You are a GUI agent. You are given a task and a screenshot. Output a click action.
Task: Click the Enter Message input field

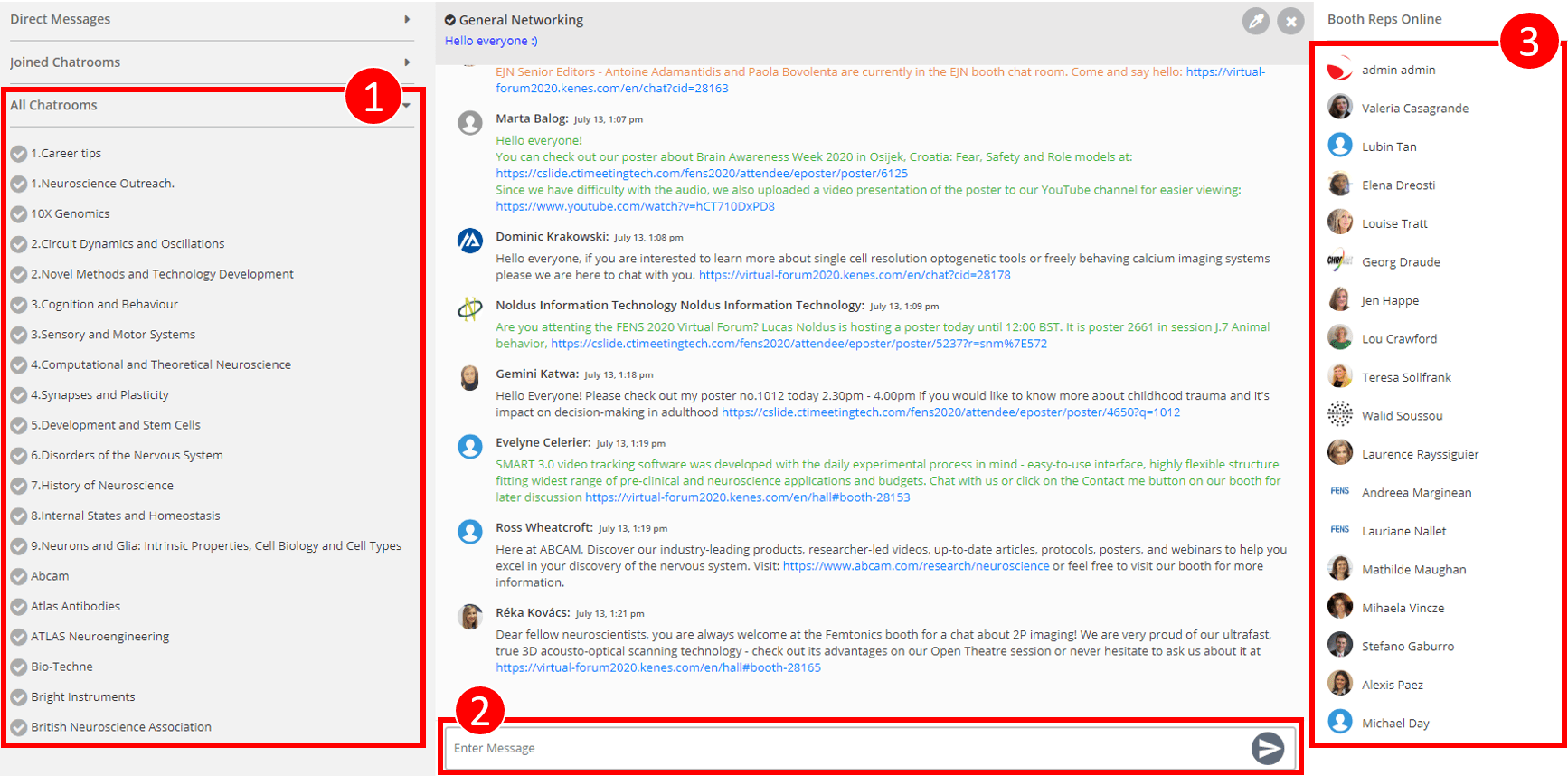(845, 748)
